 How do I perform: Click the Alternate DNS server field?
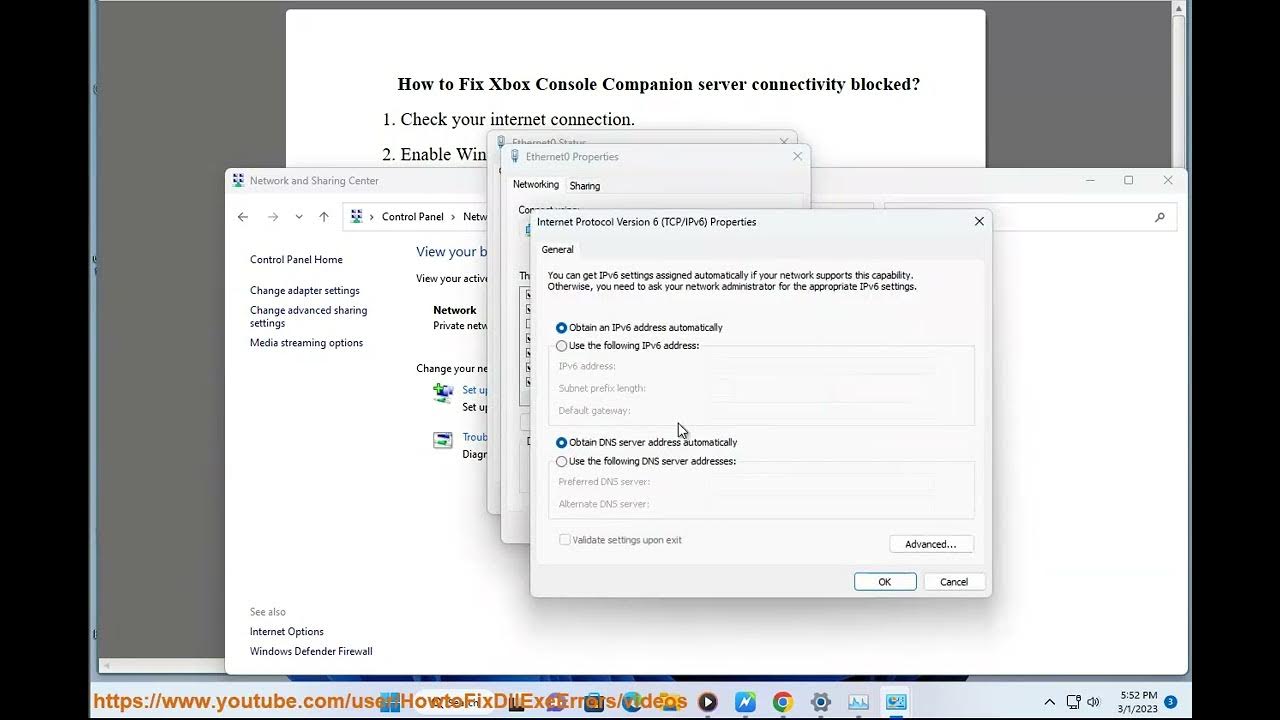[x=823, y=505]
